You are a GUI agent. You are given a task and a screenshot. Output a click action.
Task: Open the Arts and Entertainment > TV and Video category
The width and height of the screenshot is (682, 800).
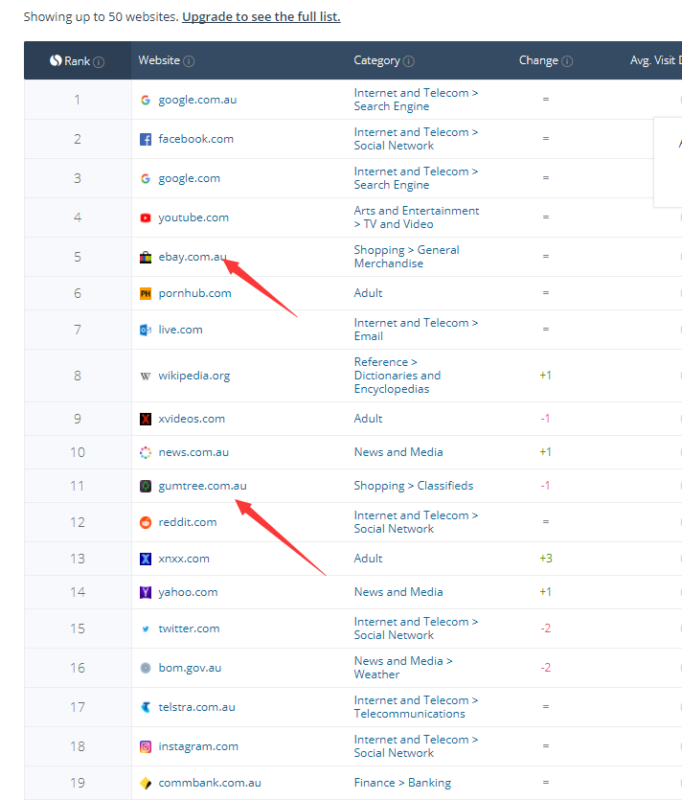[416, 217]
